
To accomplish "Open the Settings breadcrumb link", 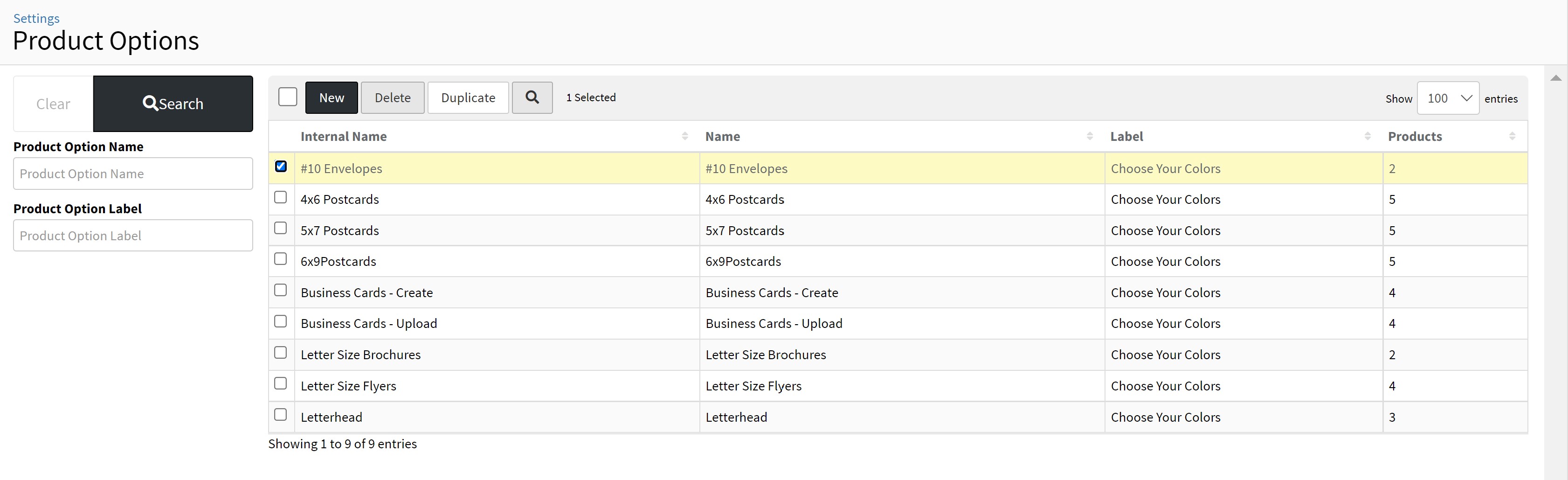I will coord(36,18).
